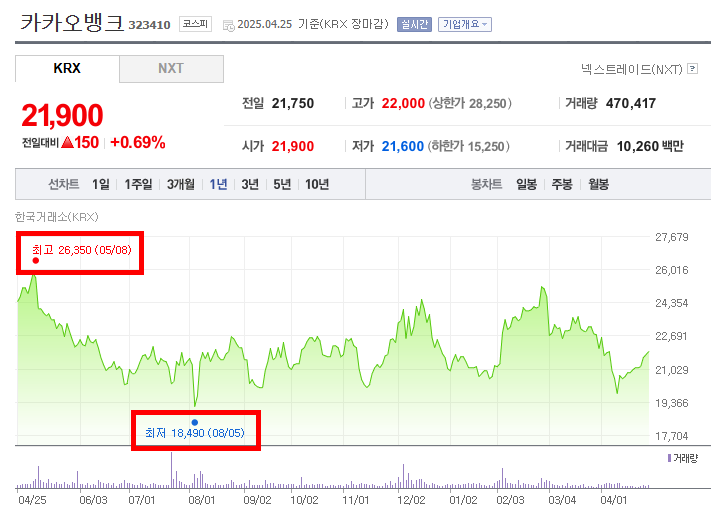Viewport: 711px width, 520px height.
Task: Switch to the KRX tab
Action: pos(67,68)
